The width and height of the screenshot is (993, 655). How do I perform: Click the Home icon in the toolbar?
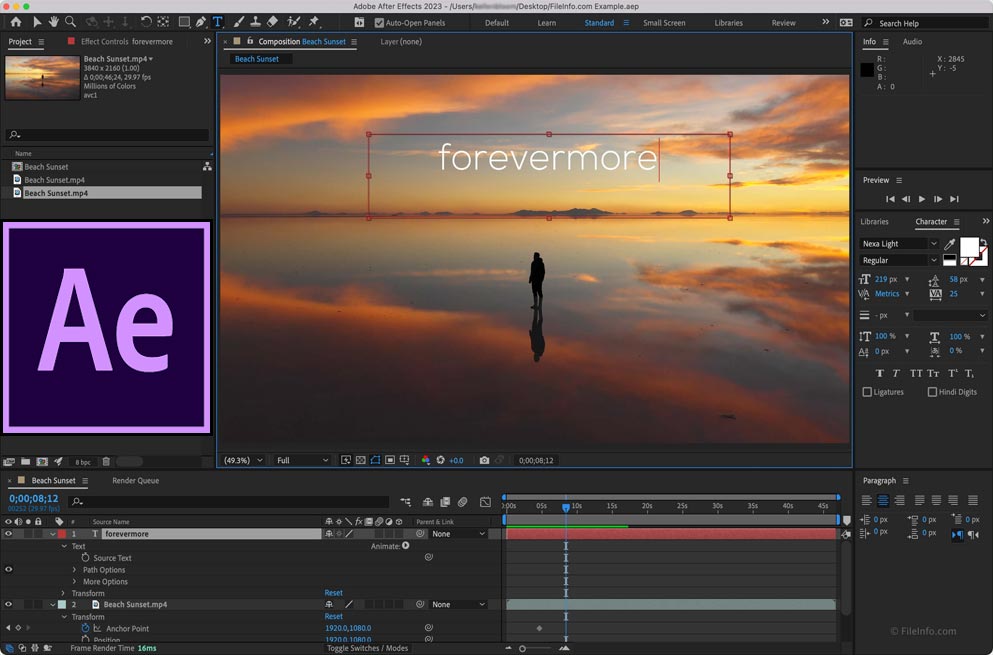[x=16, y=22]
